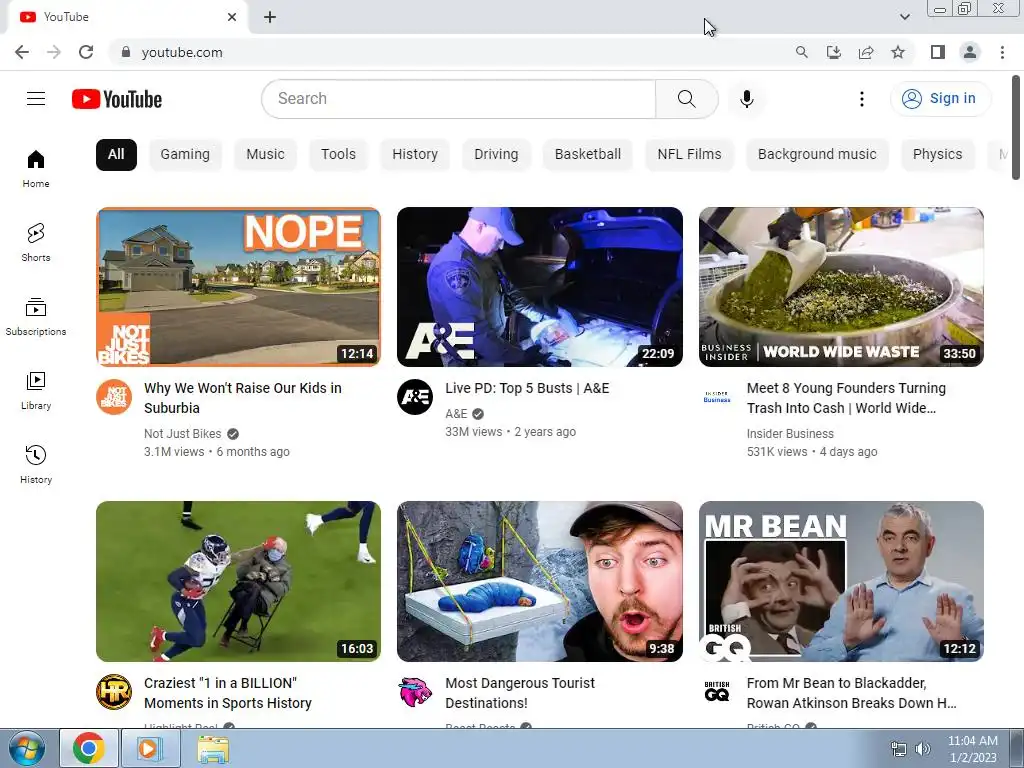Open the A&E channel avatar
This screenshot has height=768, width=1024.
click(x=415, y=397)
